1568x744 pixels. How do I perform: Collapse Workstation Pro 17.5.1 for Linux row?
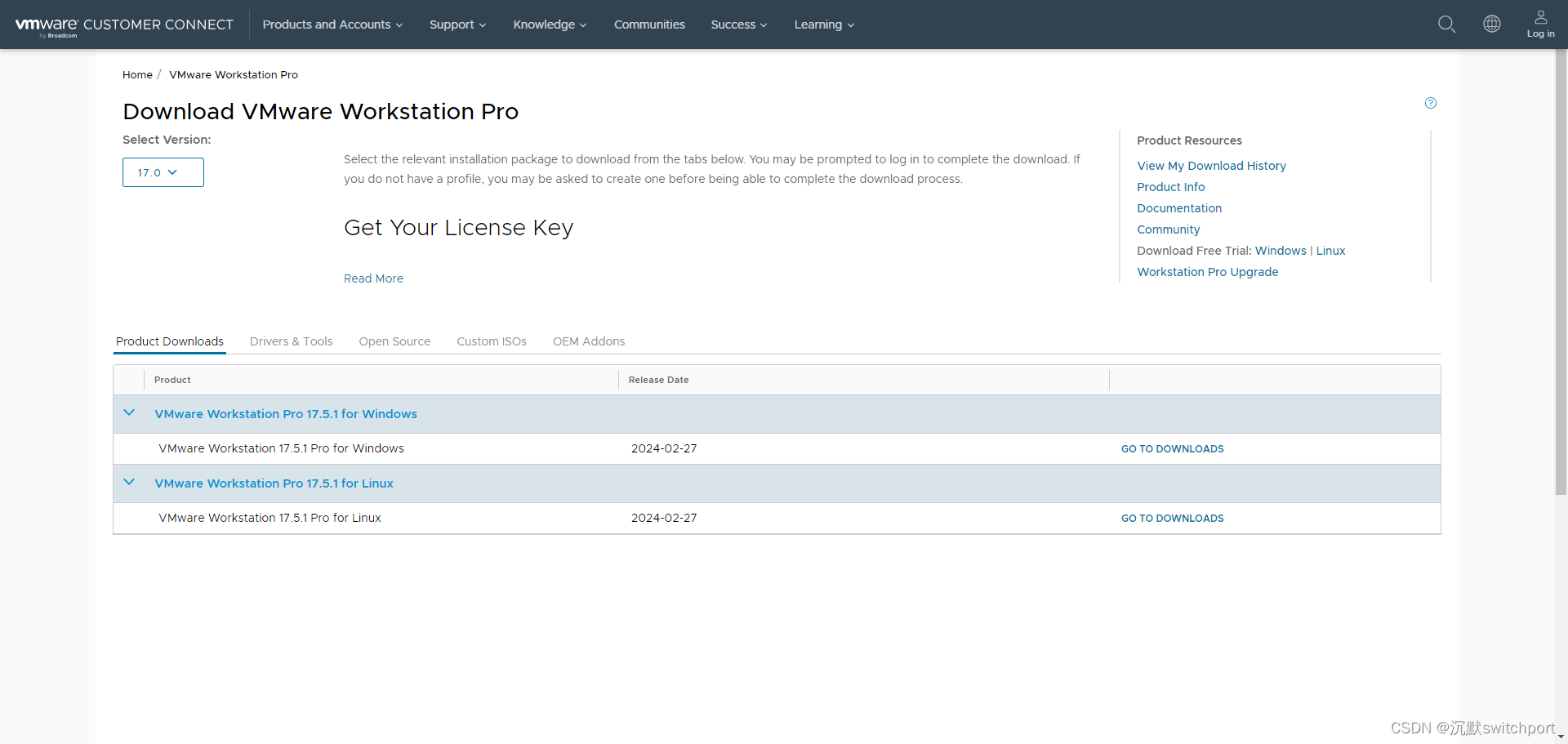pyautogui.click(x=129, y=483)
